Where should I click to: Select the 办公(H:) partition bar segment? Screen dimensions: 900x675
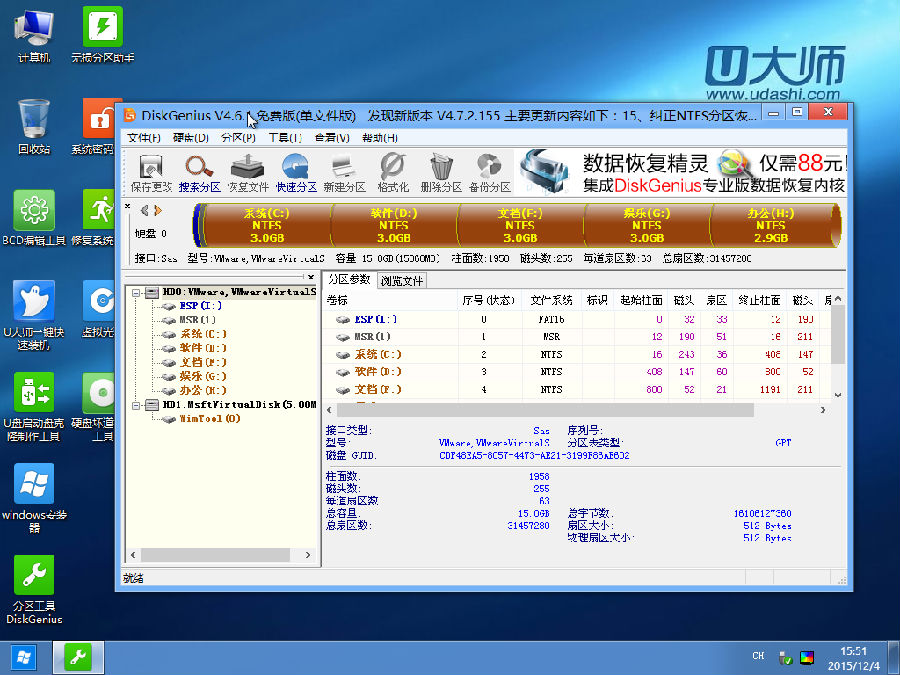pyautogui.click(x=771, y=225)
